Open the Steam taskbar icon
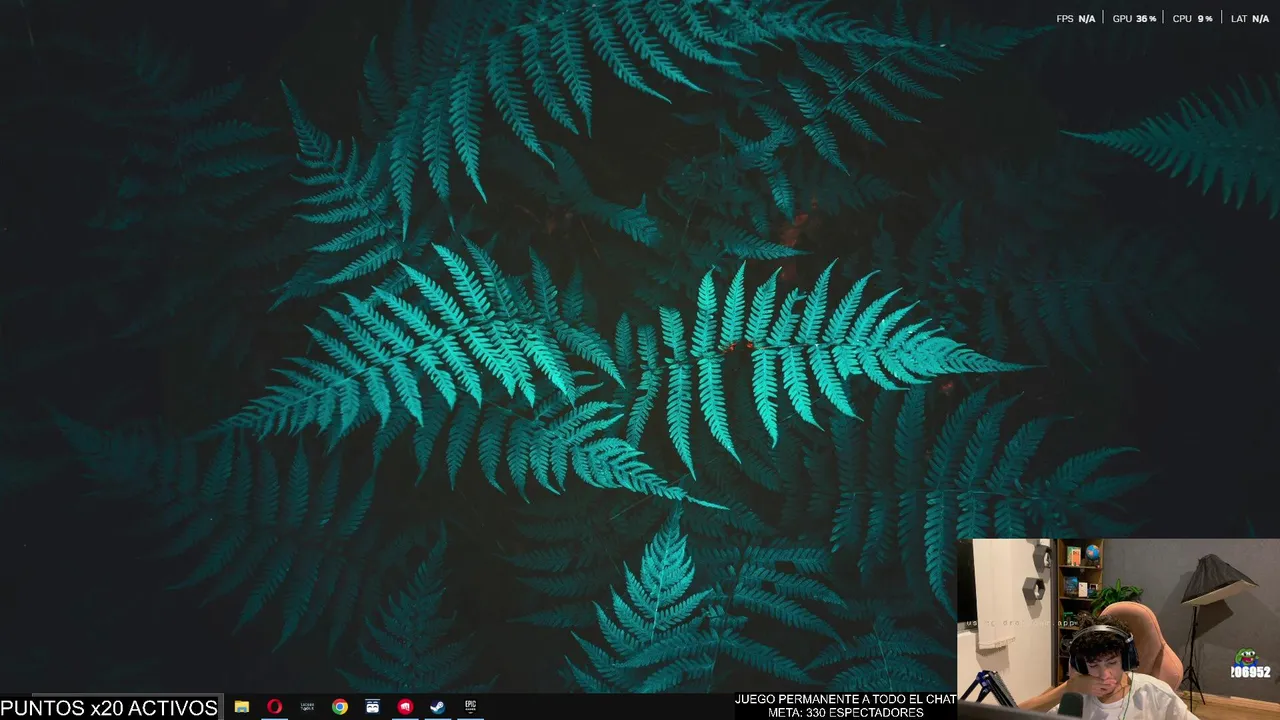This screenshot has height=720, width=1280. click(x=437, y=707)
